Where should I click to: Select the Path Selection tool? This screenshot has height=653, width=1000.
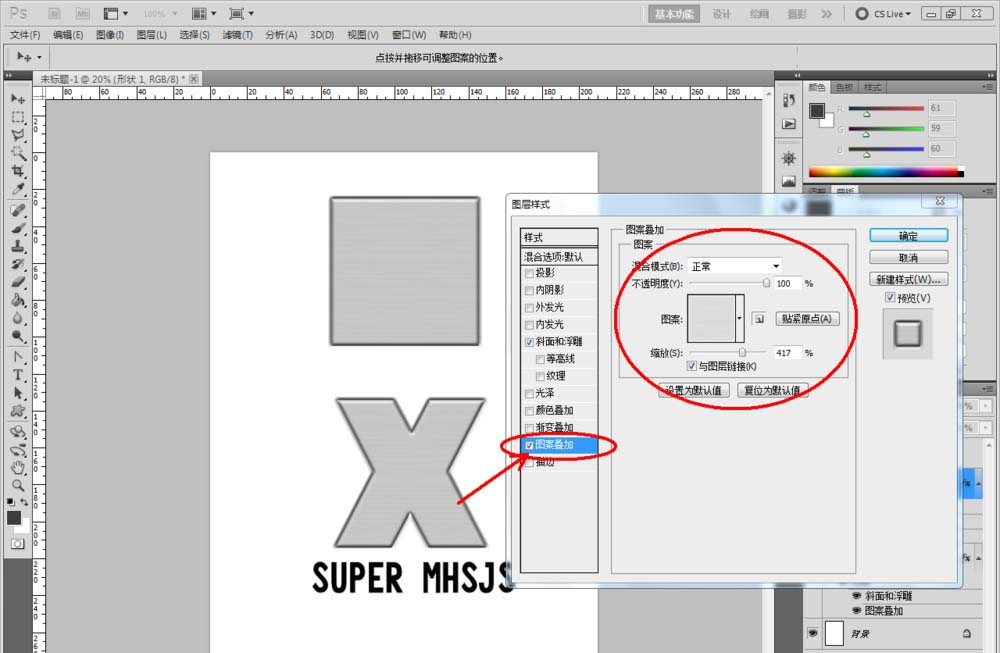[x=18, y=393]
